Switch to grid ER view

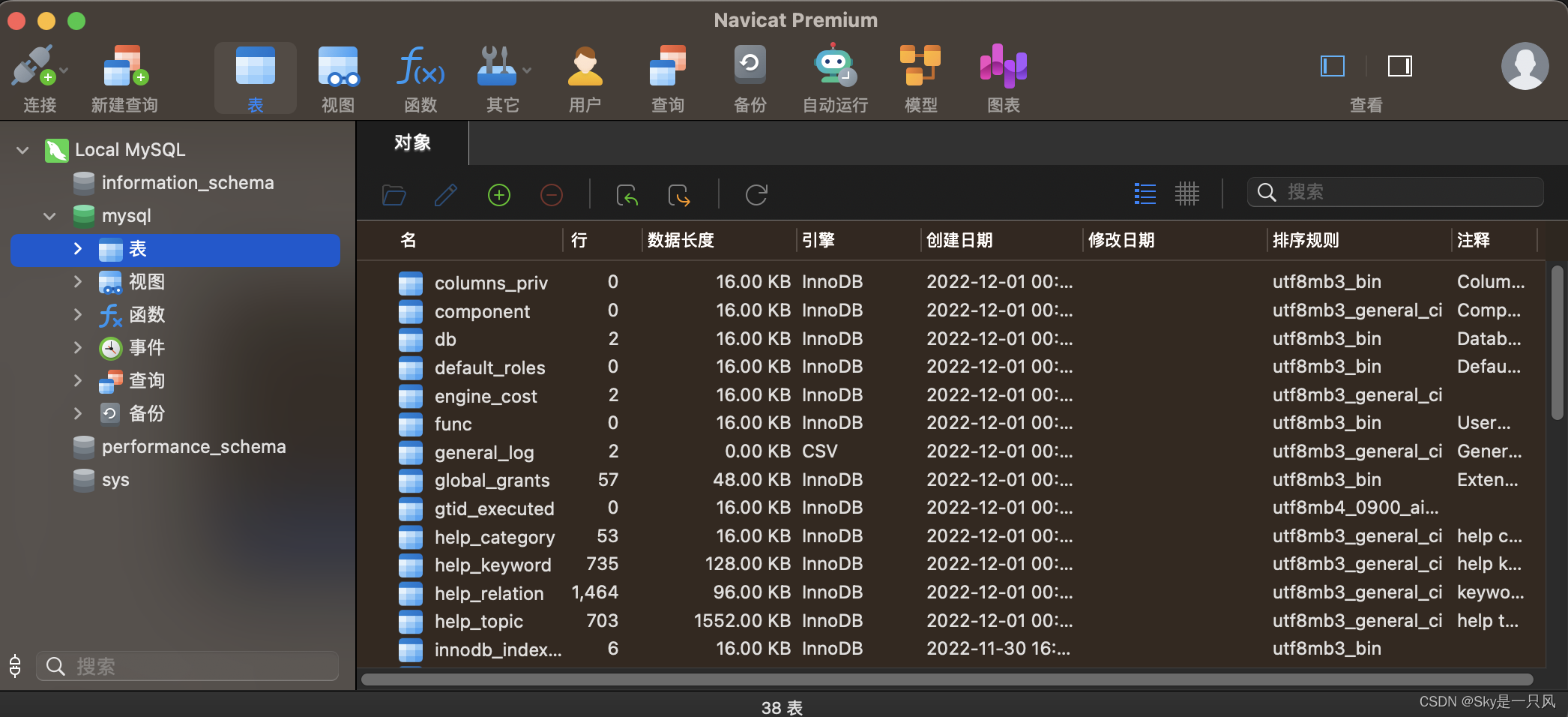[1187, 193]
